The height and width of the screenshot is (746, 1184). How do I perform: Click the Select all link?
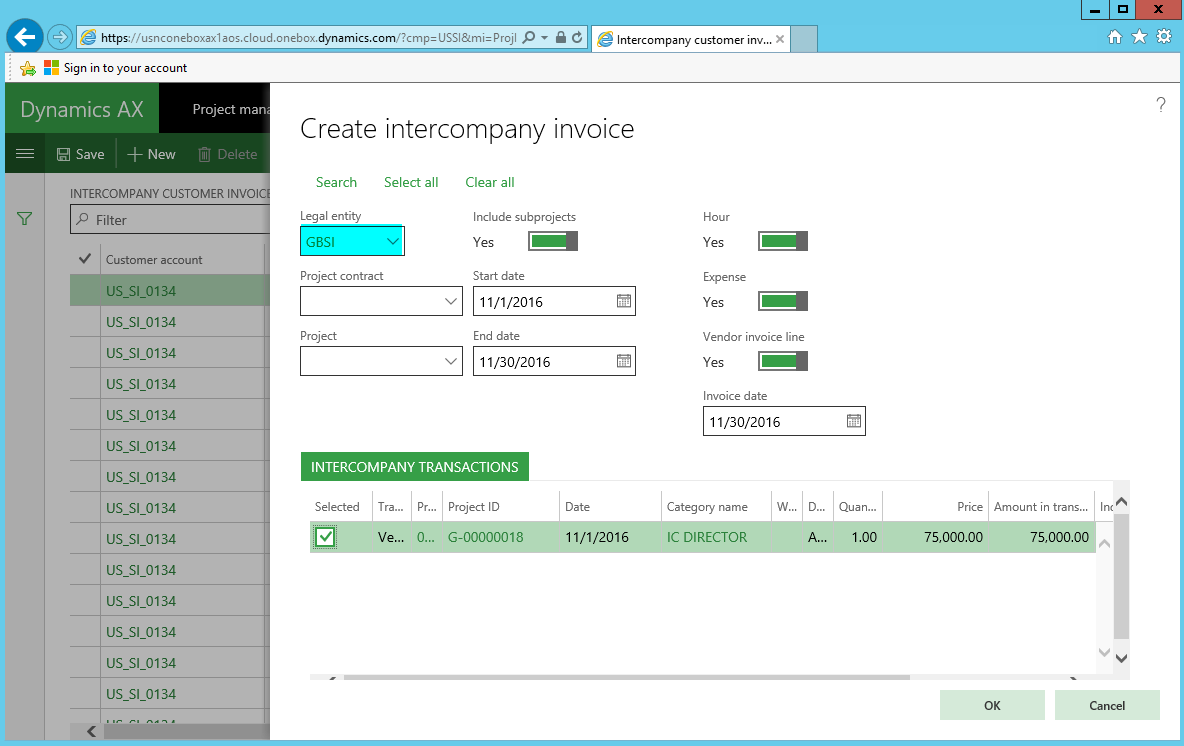tap(411, 182)
